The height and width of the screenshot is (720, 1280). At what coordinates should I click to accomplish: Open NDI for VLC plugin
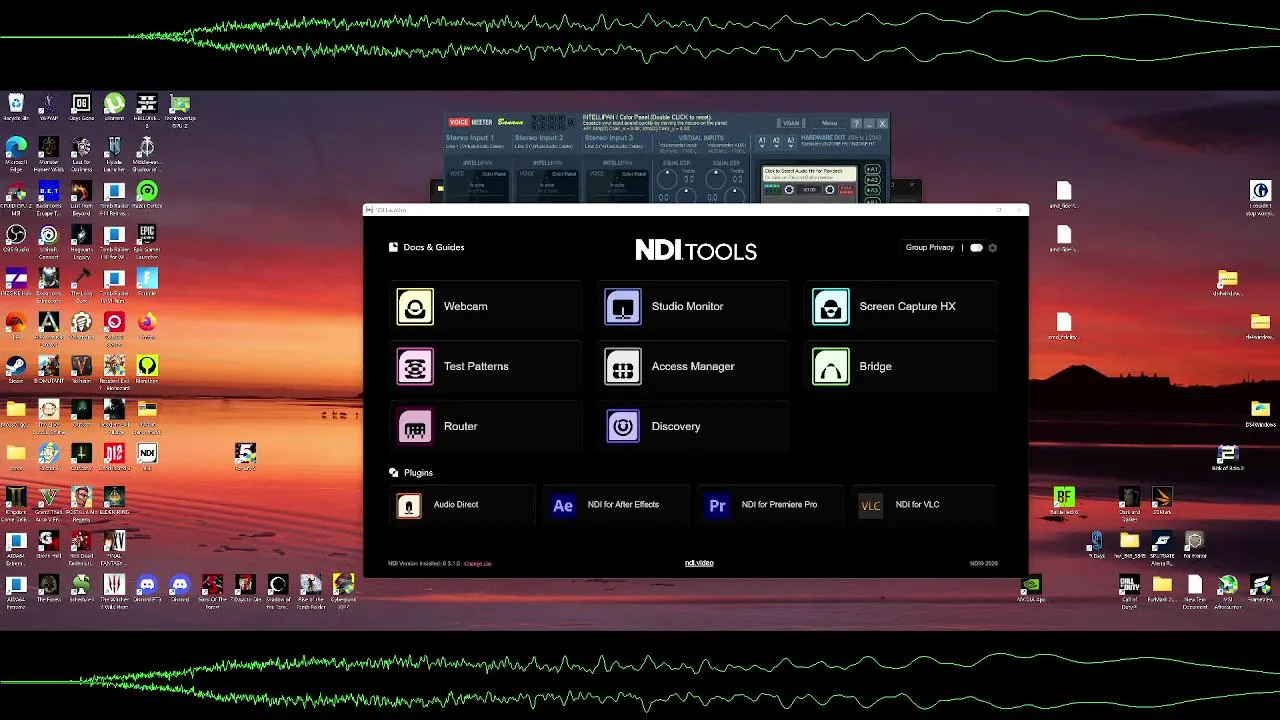[925, 505]
